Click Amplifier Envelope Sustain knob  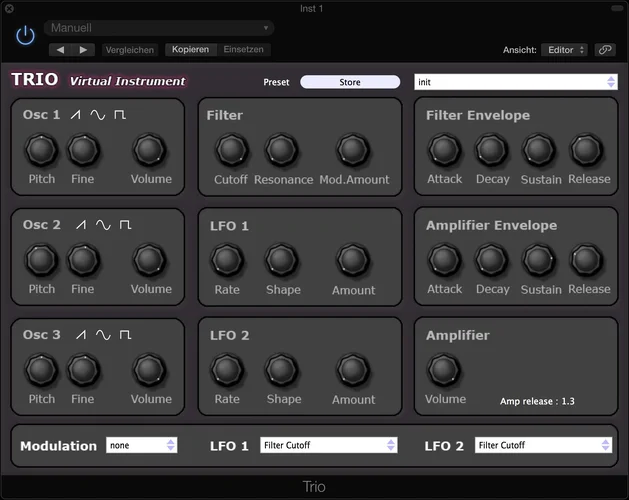pos(539,260)
